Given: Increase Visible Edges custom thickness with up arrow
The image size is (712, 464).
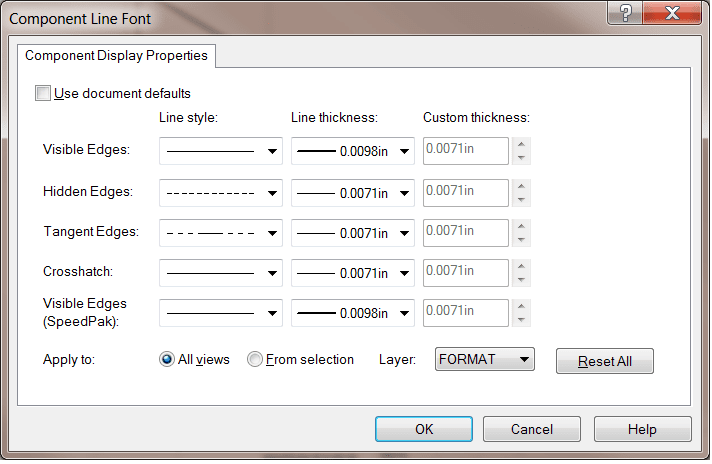Looking at the screenshot, I should pos(521,144).
